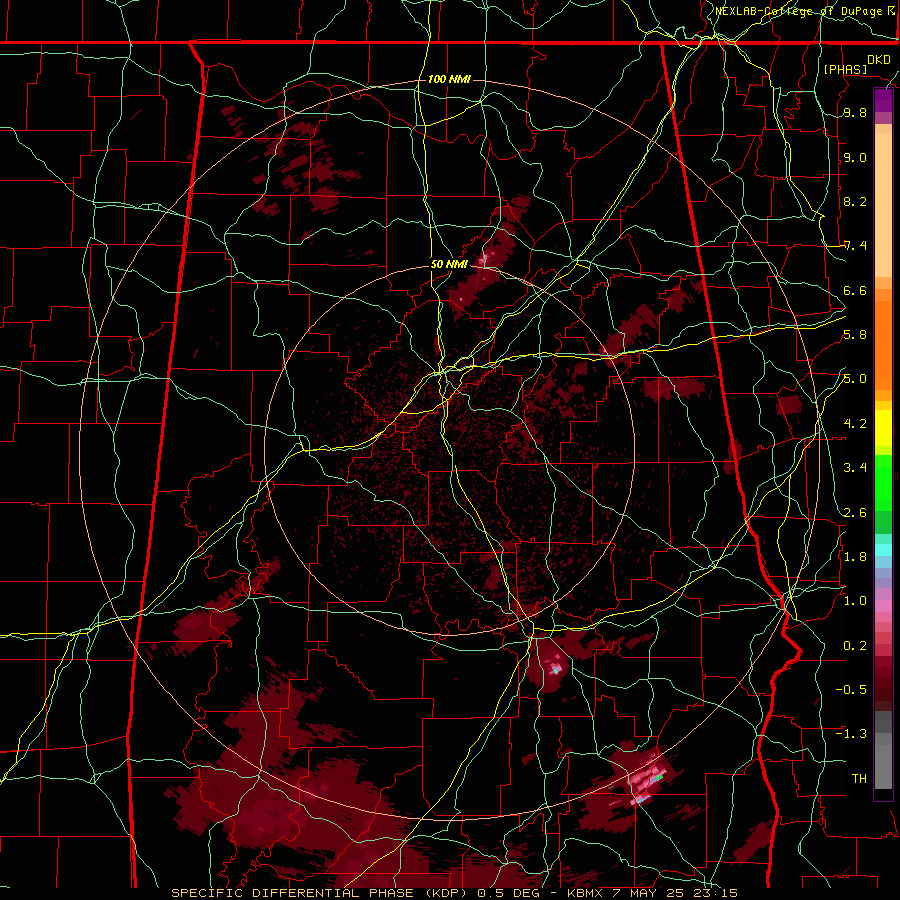Click the 5.0 value on the scale

855,379
